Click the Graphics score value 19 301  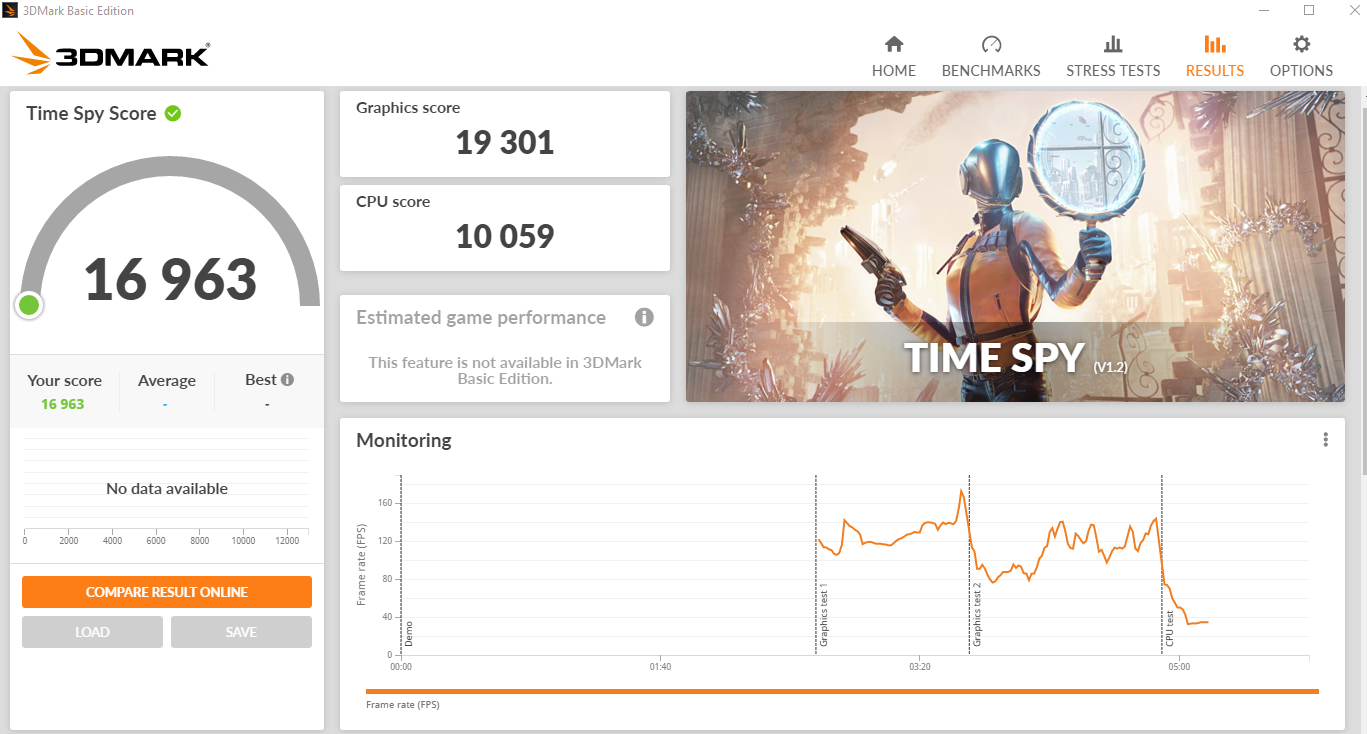(x=505, y=143)
